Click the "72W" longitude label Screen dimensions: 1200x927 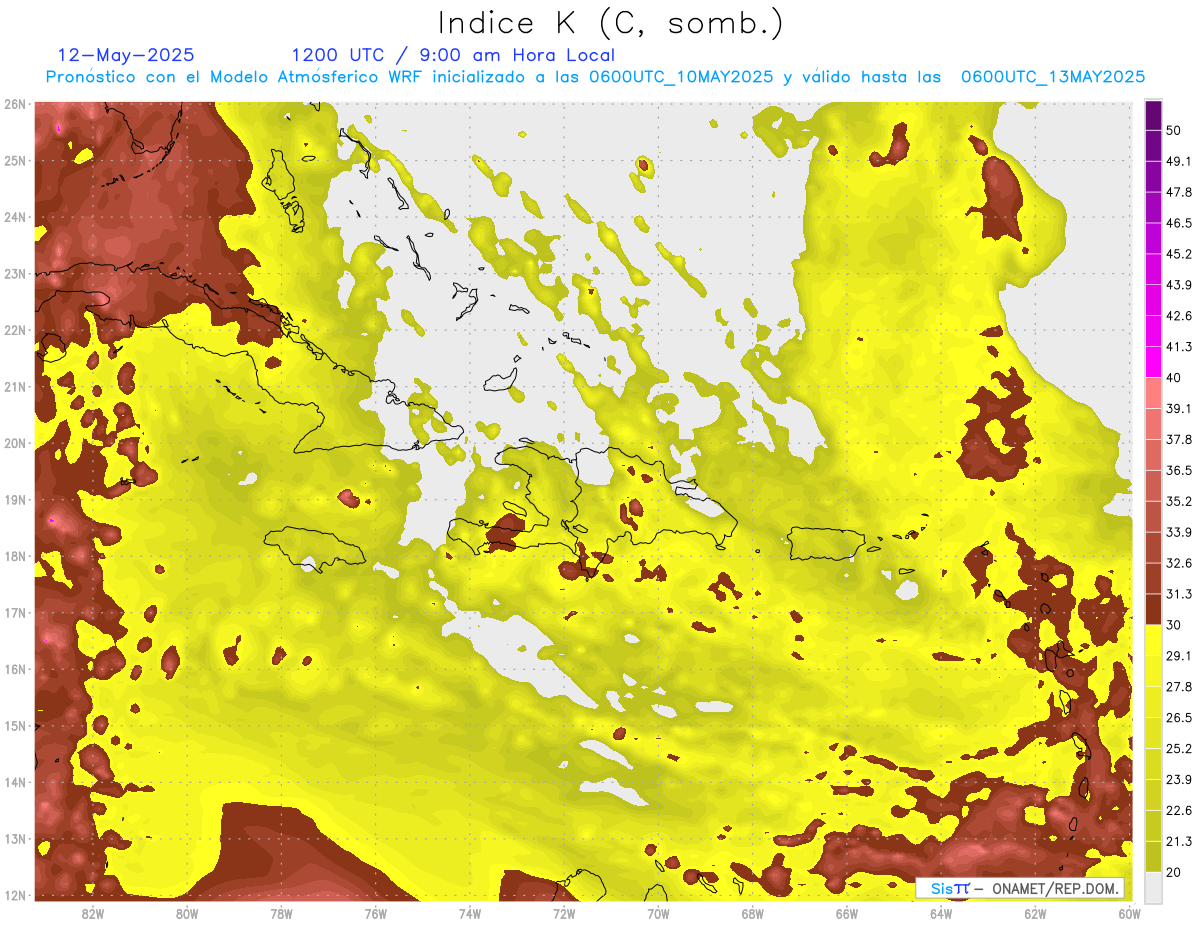point(564,913)
